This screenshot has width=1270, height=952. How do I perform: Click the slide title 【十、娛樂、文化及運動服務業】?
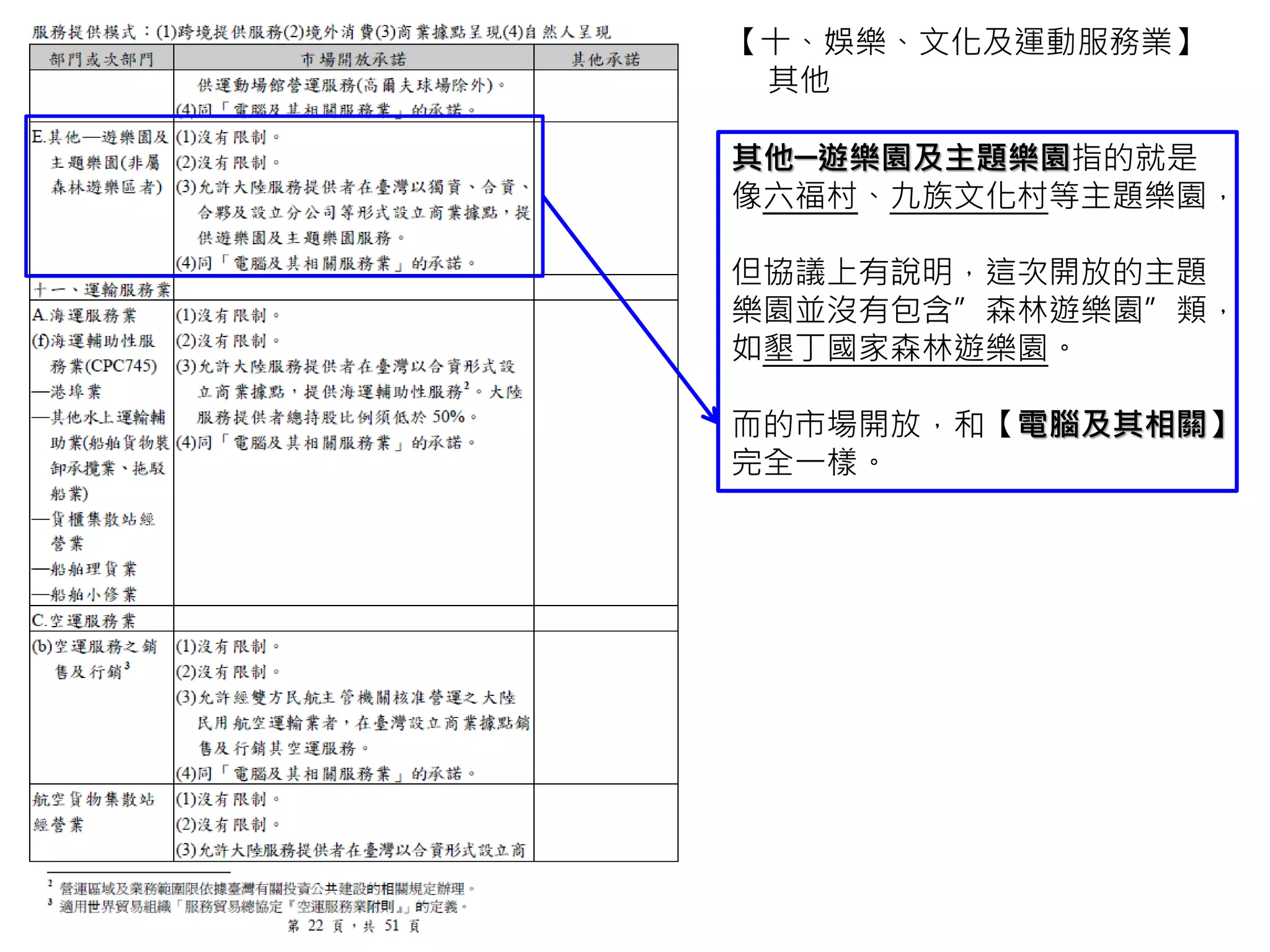[x=967, y=42]
